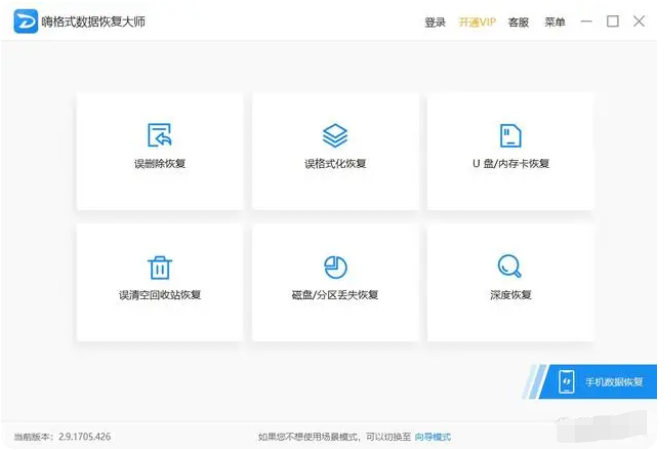
Task: Click the pie chart icon for 磁盘/分区丢失恢复
Action: click(x=335, y=267)
